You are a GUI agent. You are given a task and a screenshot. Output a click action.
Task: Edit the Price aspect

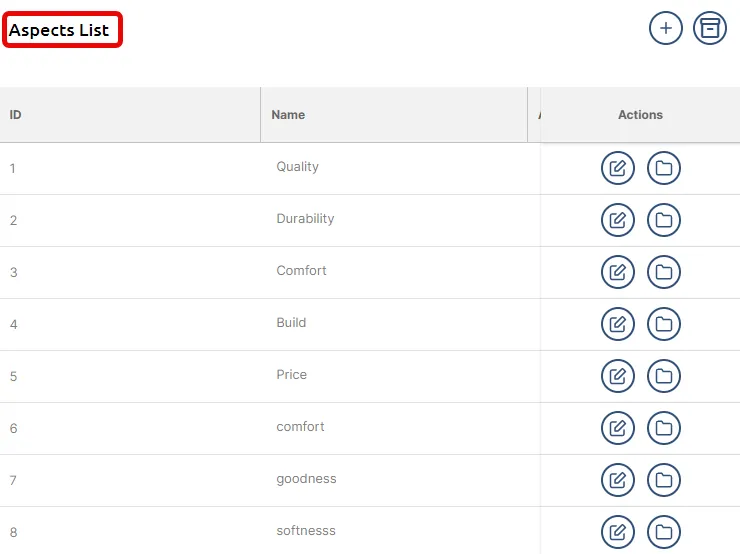point(617,376)
